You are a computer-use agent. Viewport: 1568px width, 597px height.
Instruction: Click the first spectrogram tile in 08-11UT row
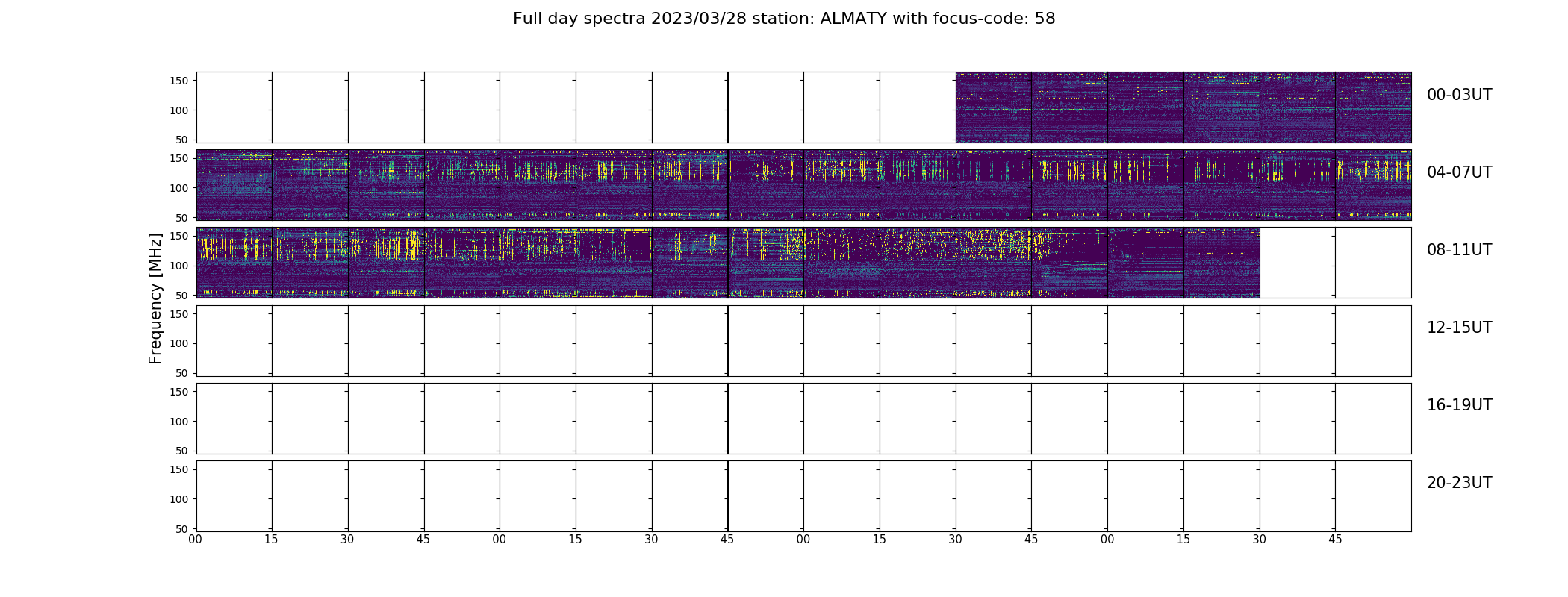[234, 263]
